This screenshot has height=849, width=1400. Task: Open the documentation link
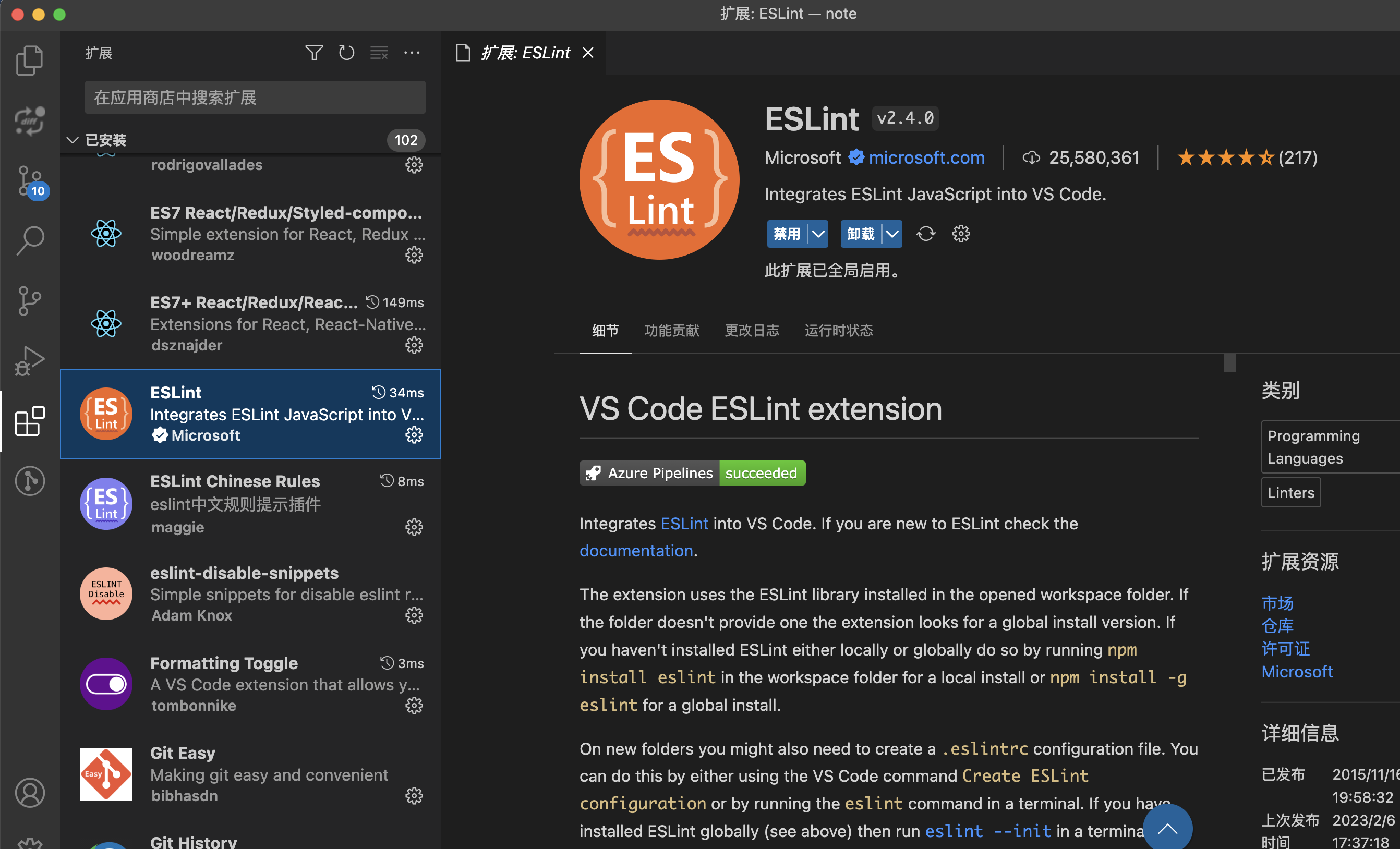[636, 551]
